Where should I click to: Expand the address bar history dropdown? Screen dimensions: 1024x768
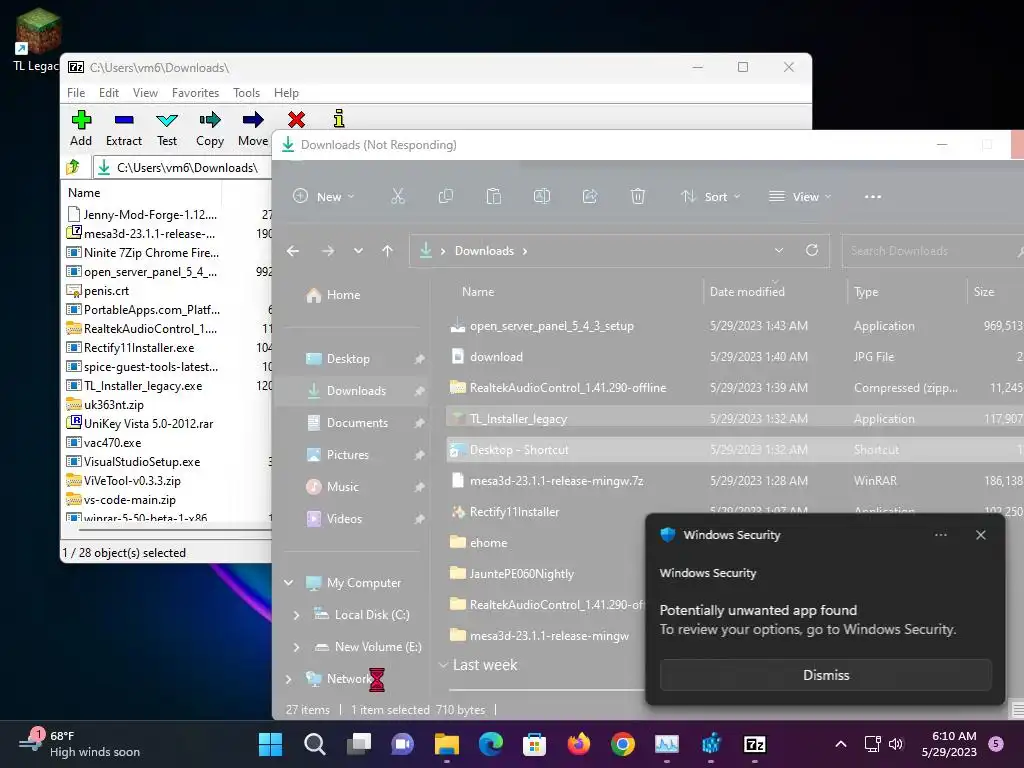click(778, 250)
